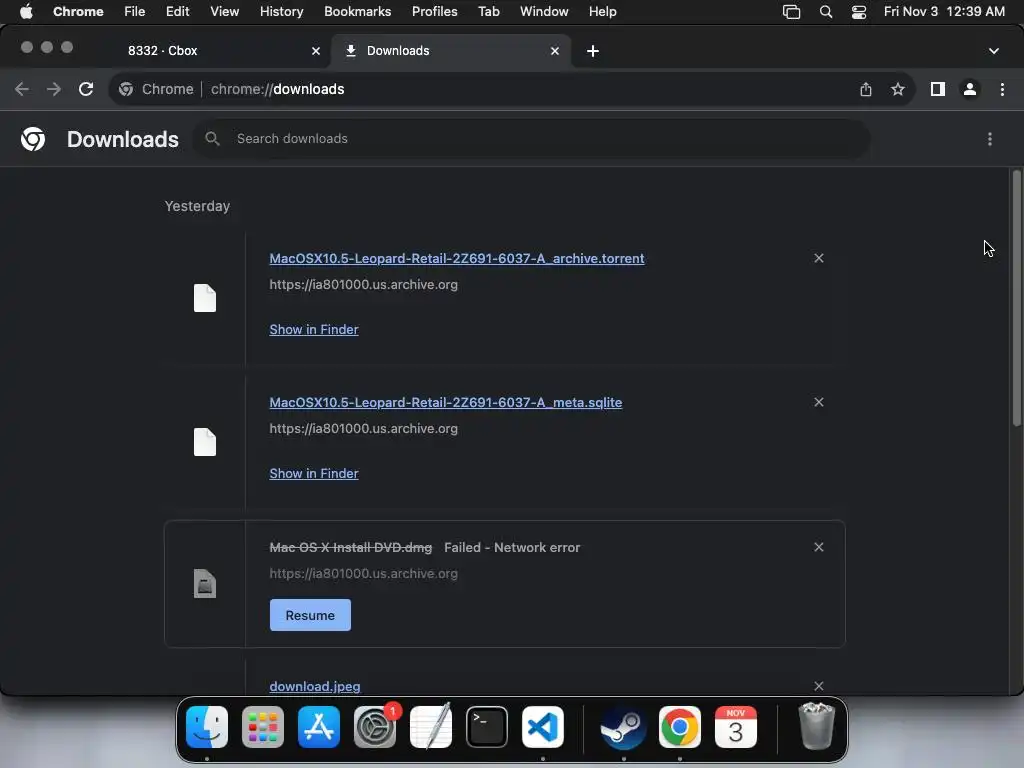Click the Chrome logo beside Downloads heading

pyautogui.click(x=33, y=138)
